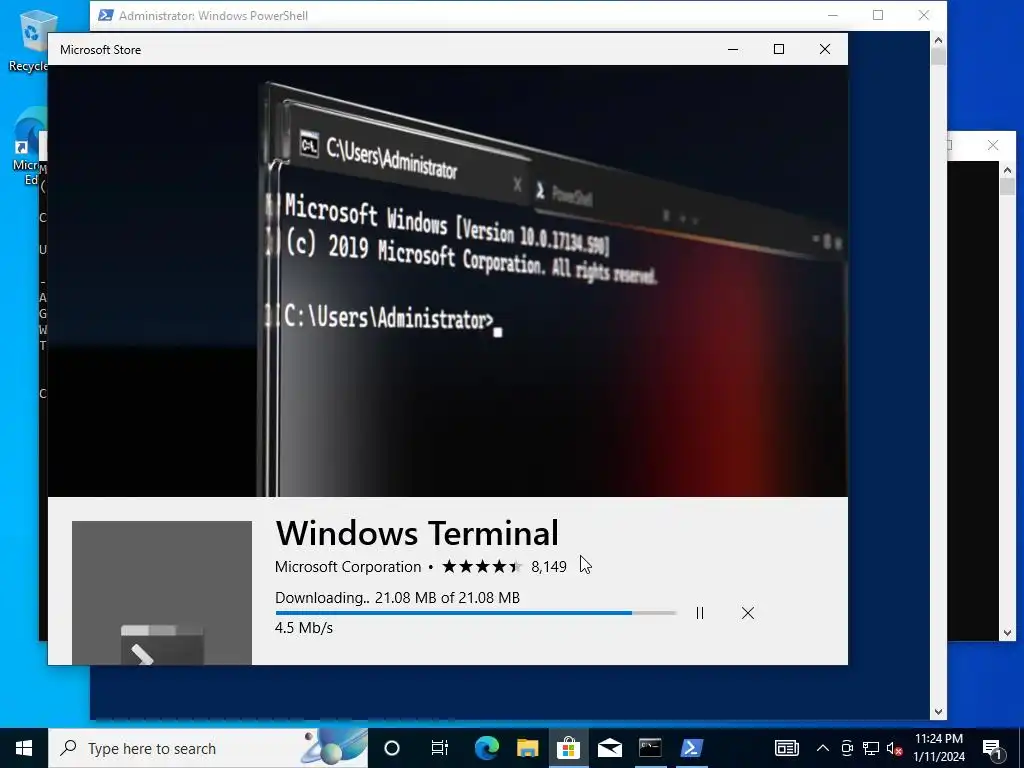
Task: Close the black console window behind PowerShell
Action: coord(993,145)
